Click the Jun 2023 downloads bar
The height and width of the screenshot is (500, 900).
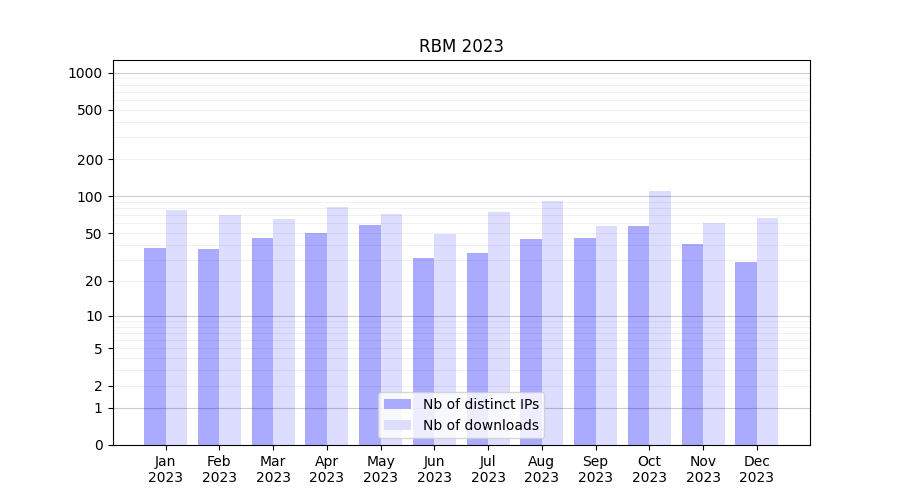pyautogui.click(x=445, y=338)
